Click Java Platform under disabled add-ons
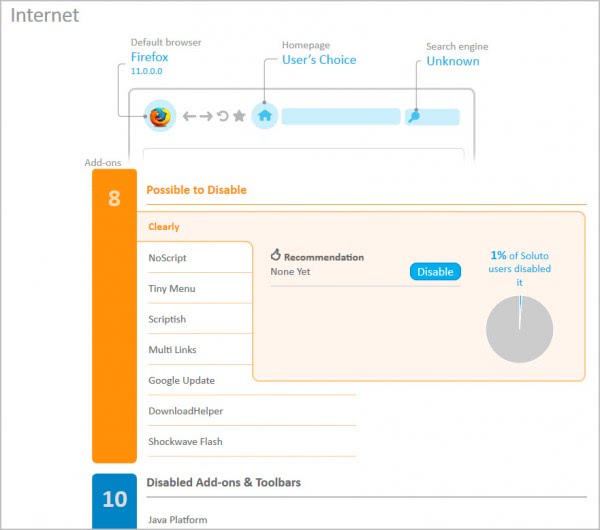Screen dimensions: 600x530 pos(178,520)
